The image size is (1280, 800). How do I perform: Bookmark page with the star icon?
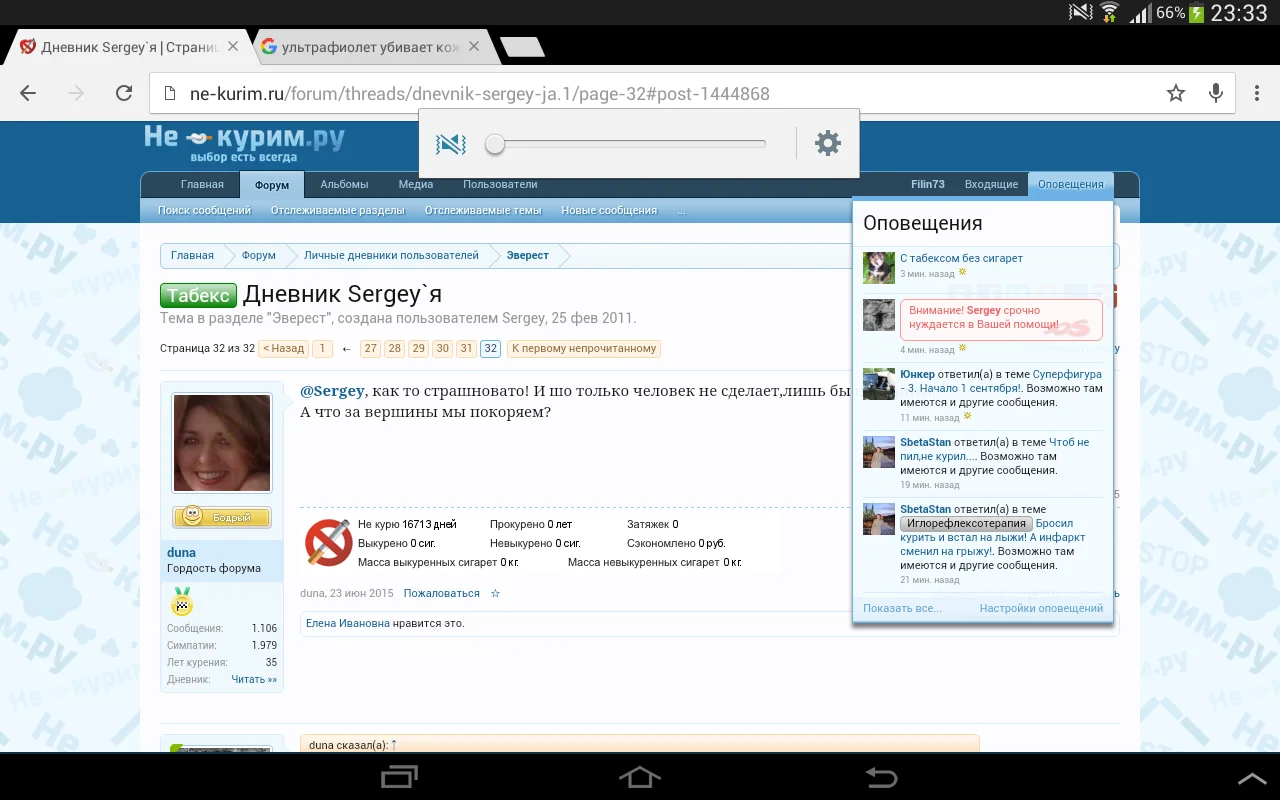pos(1175,93)
